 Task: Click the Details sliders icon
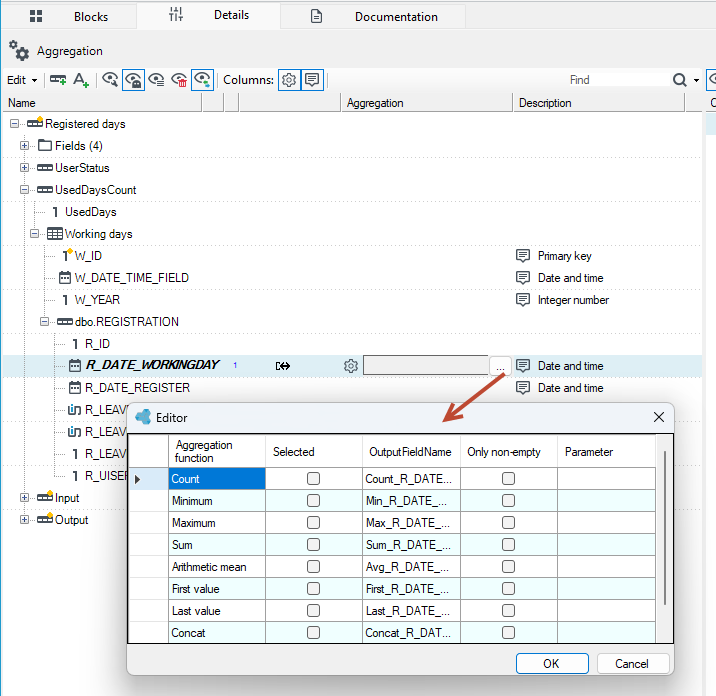[x=176, y=15]
